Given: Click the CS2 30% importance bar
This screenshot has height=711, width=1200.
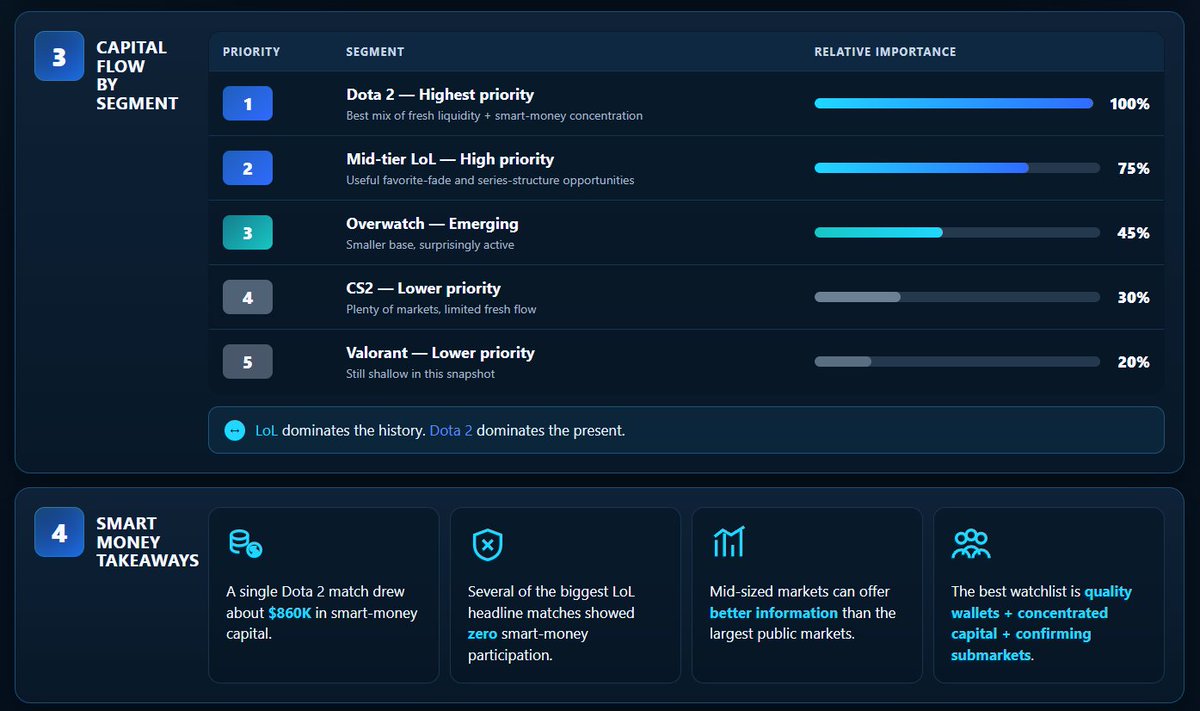Looking at the screenshot, I should 957,297.
